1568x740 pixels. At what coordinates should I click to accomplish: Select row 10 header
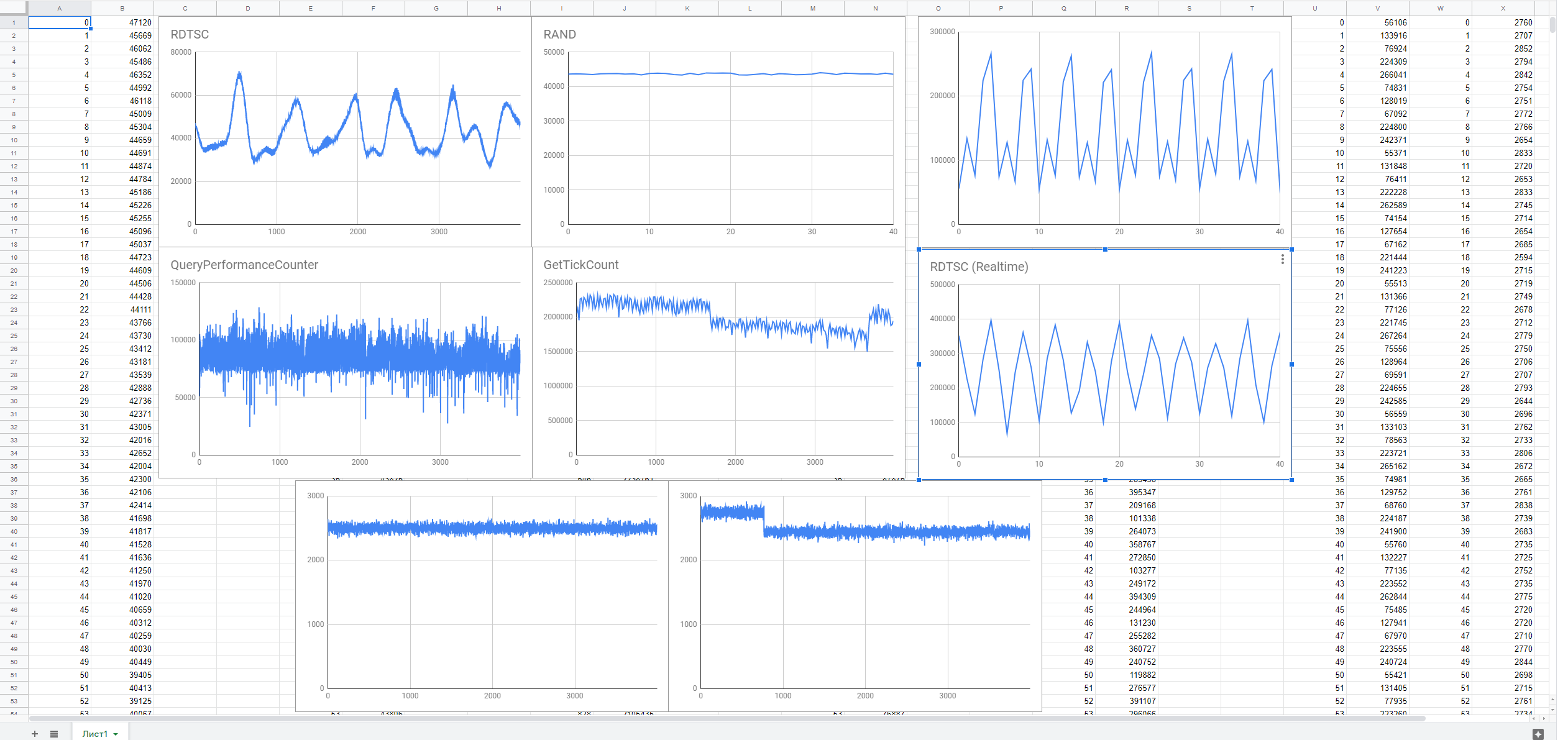pyautogui.click(x=14, y=140)
